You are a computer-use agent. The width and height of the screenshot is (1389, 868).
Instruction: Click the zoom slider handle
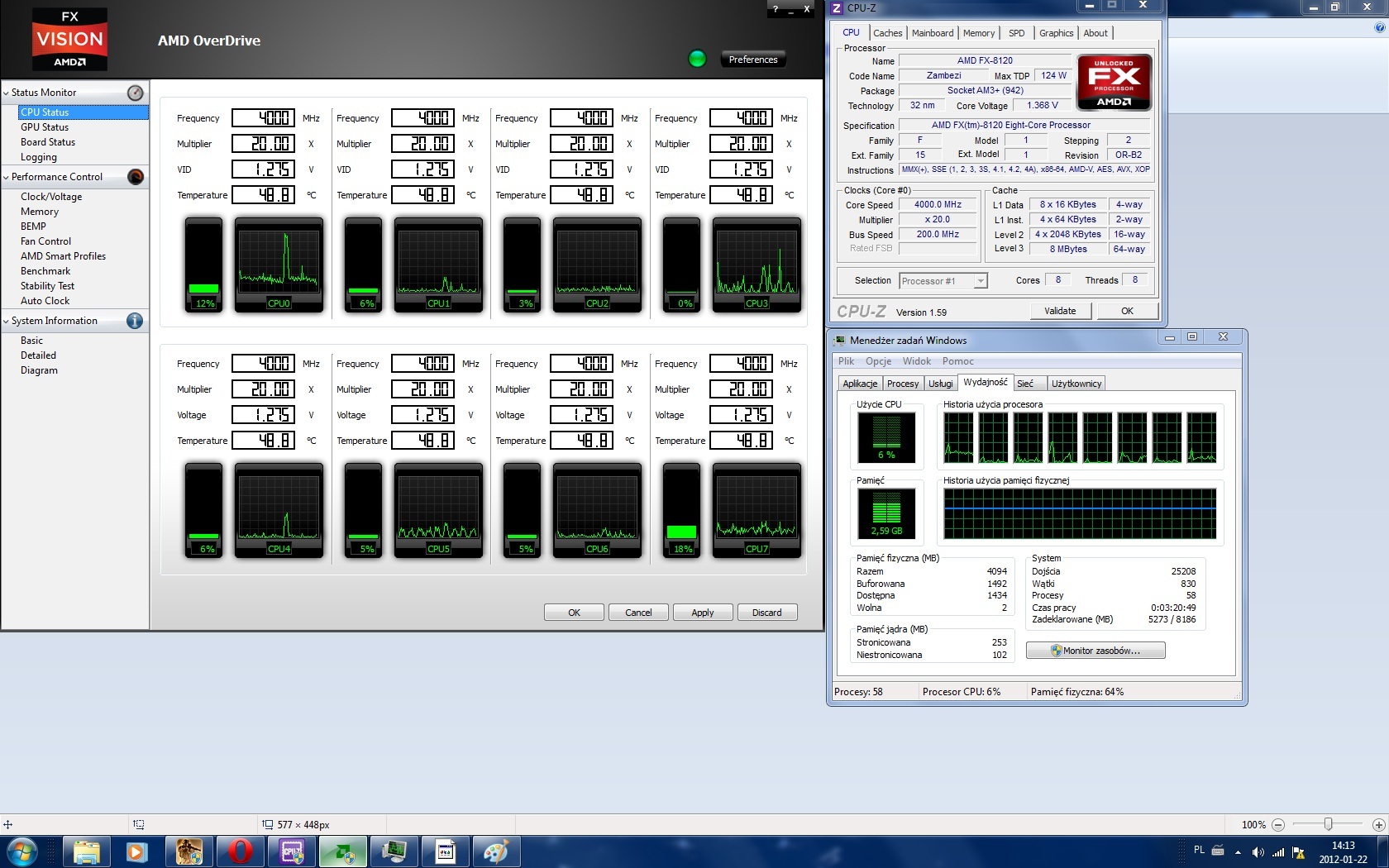click(1328, 824)
